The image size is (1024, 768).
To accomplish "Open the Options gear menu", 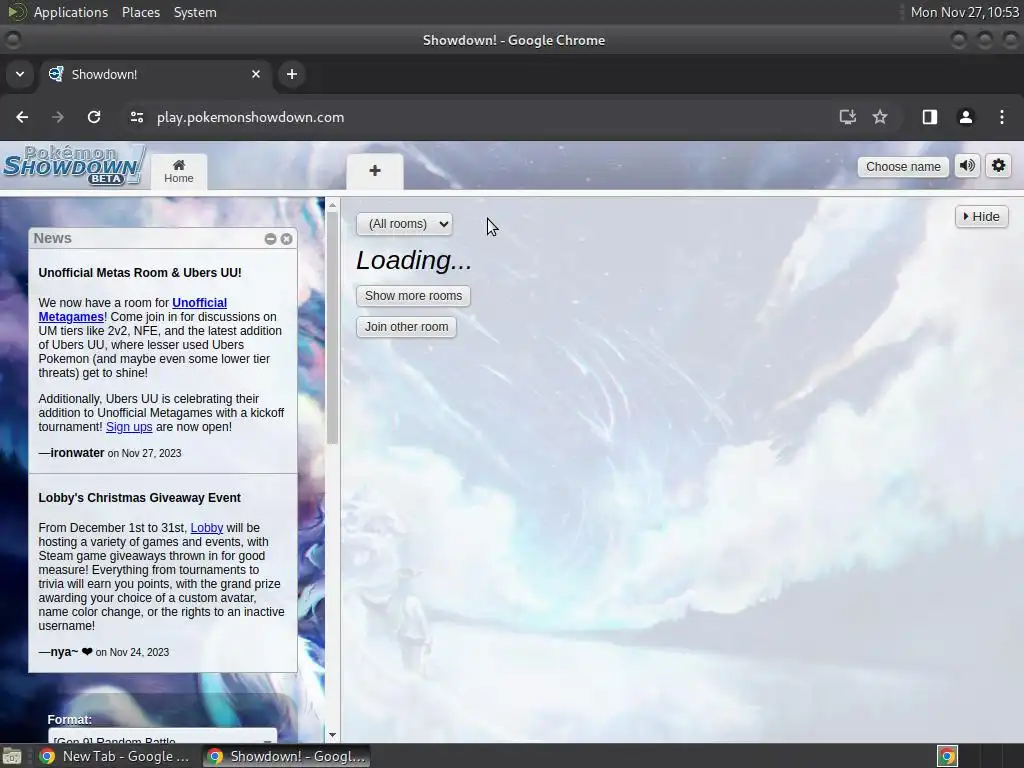I will point(998,166).
